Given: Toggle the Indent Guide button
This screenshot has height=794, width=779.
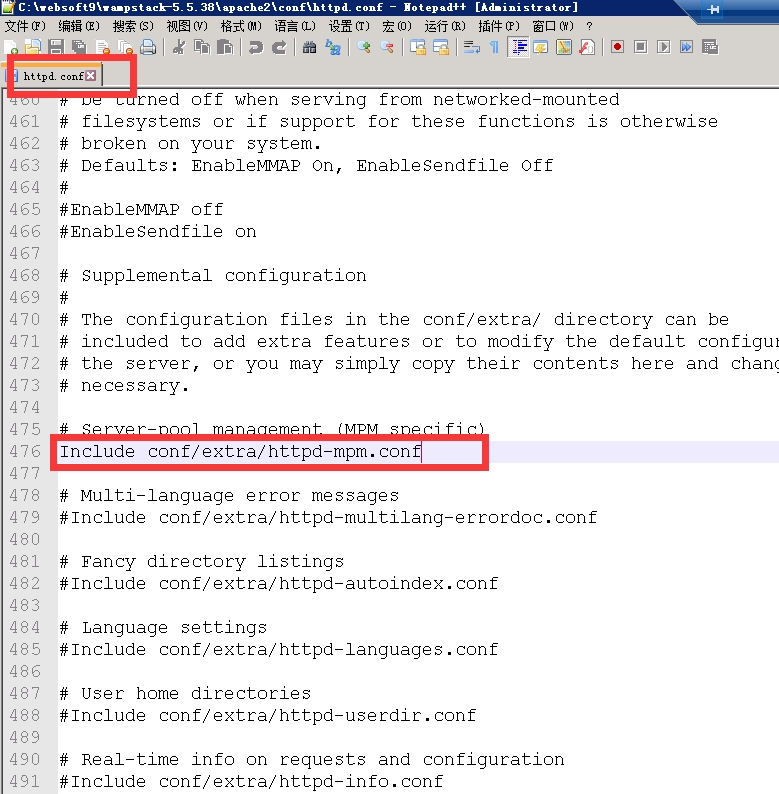Looking at the screenshot, I should point(518,47).
